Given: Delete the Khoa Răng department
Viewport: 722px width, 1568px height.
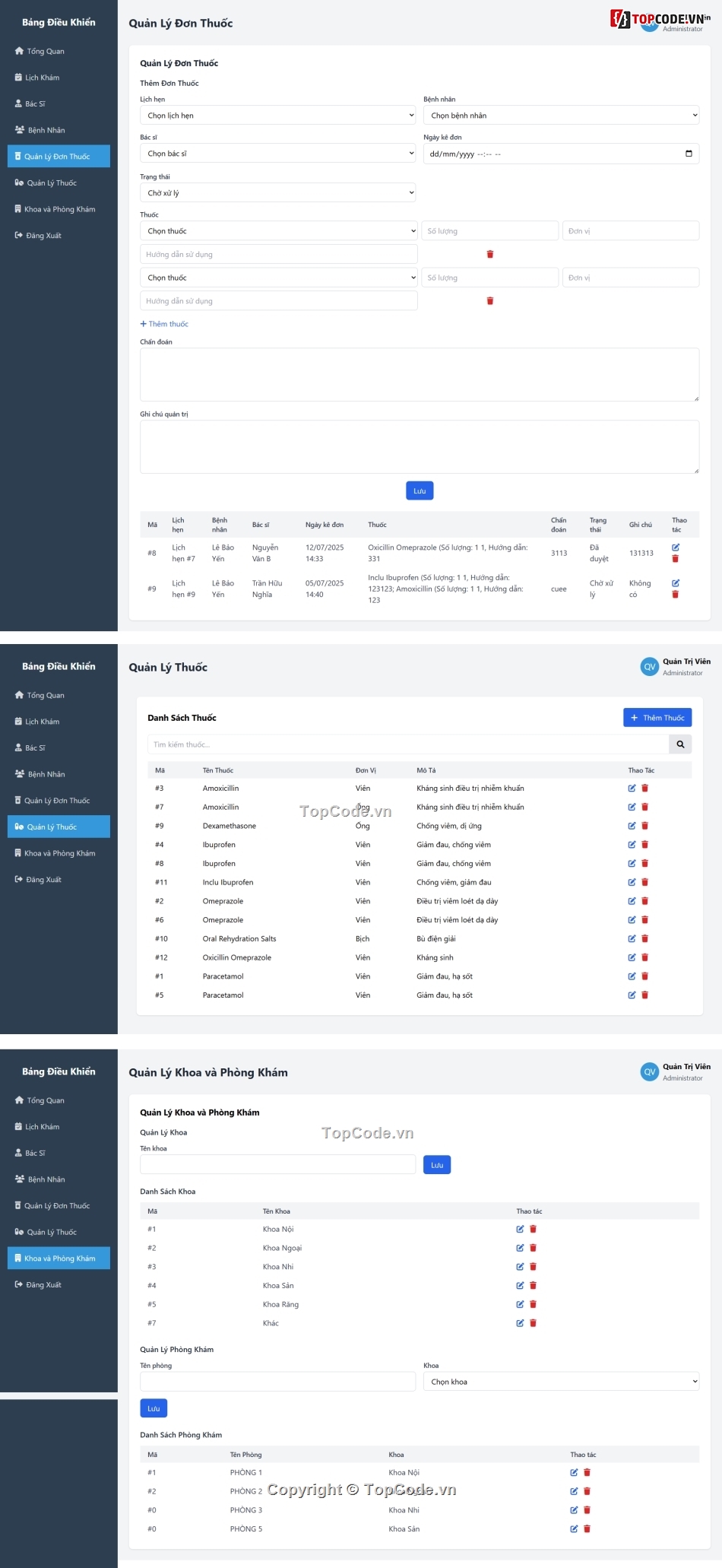Looking at the screenshot, I should click(533, 1304).
